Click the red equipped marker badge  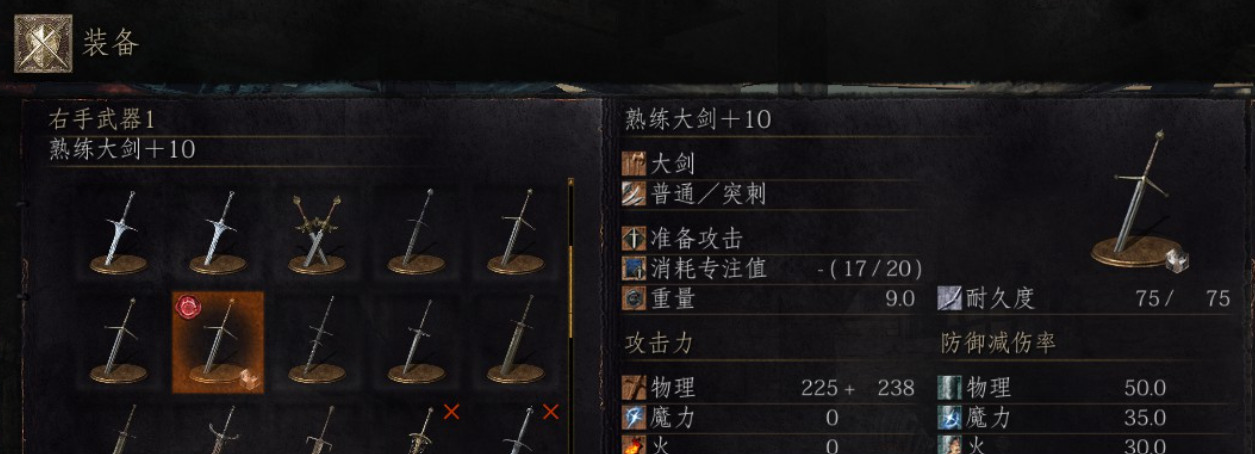point(187,307)
